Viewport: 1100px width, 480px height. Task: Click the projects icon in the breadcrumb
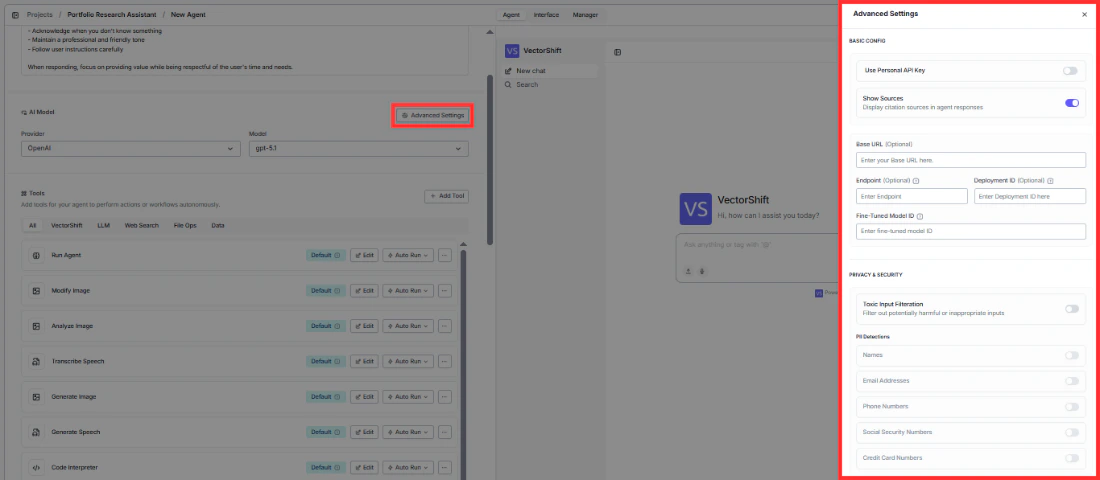point(15,15)
